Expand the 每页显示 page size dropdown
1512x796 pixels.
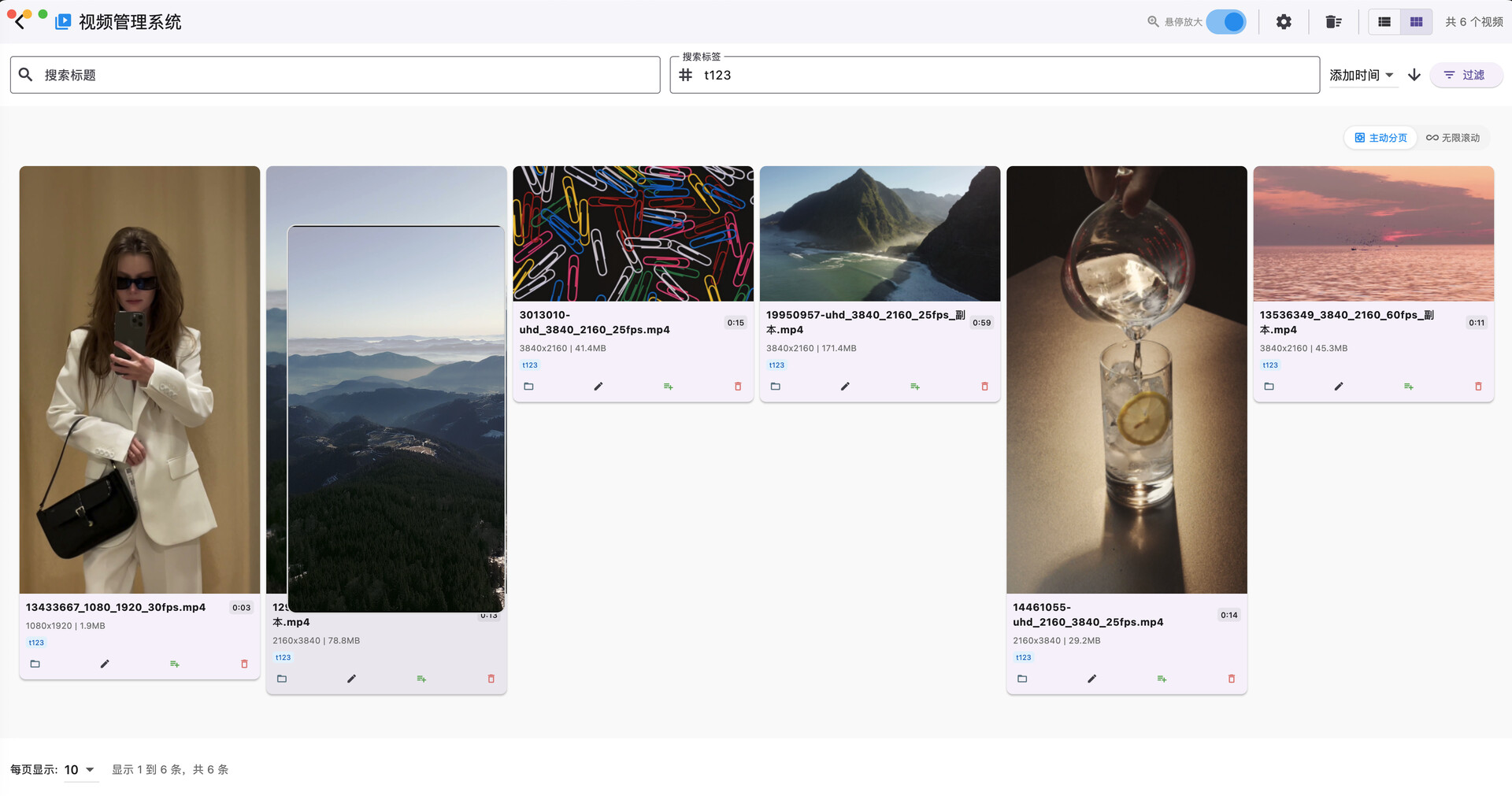point(80,769)
